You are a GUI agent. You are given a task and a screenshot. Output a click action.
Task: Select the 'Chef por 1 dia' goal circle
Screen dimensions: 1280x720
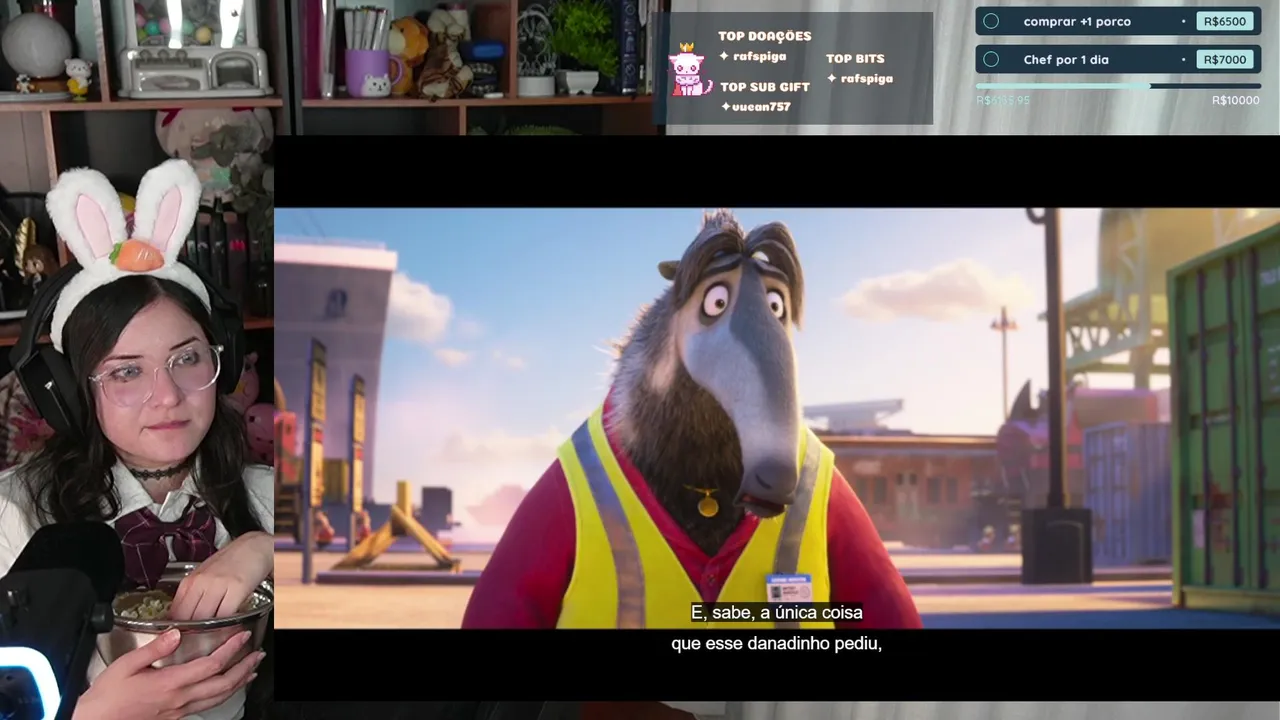pos(991,59)
